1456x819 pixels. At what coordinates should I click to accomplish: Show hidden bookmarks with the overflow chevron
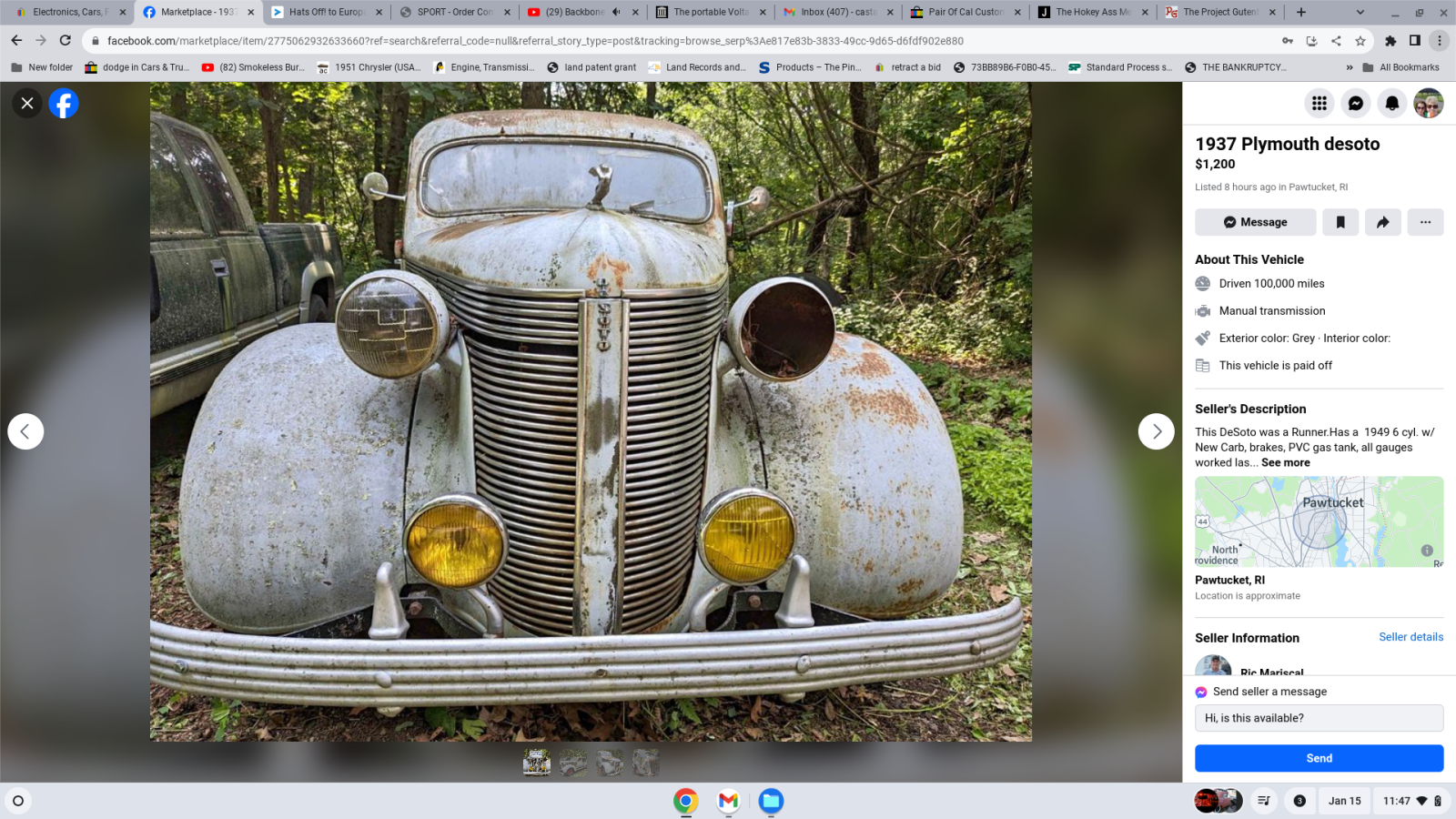1349,67
